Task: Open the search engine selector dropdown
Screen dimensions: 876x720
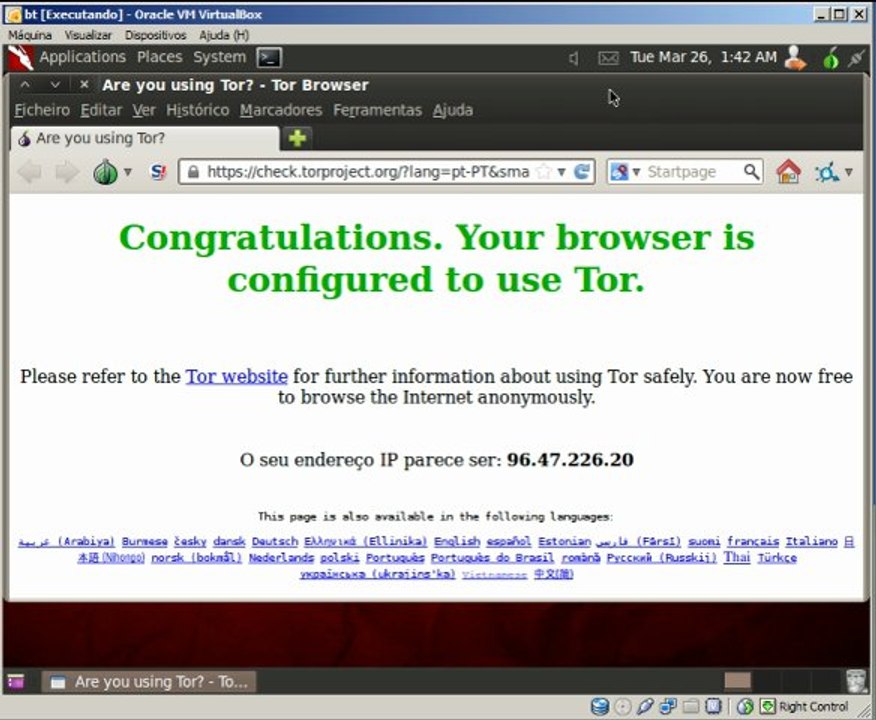Action: click(x=625, y=171)
